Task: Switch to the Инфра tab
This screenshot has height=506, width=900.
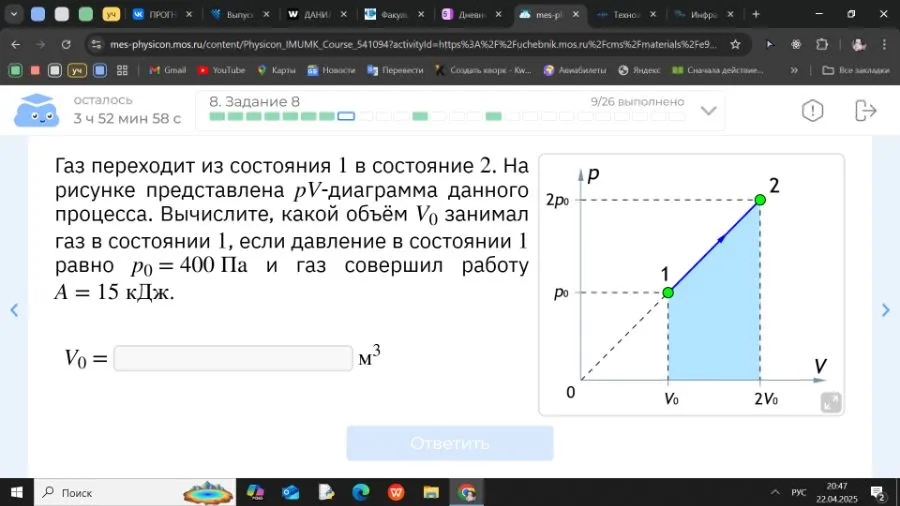Action: click(696, 14)
